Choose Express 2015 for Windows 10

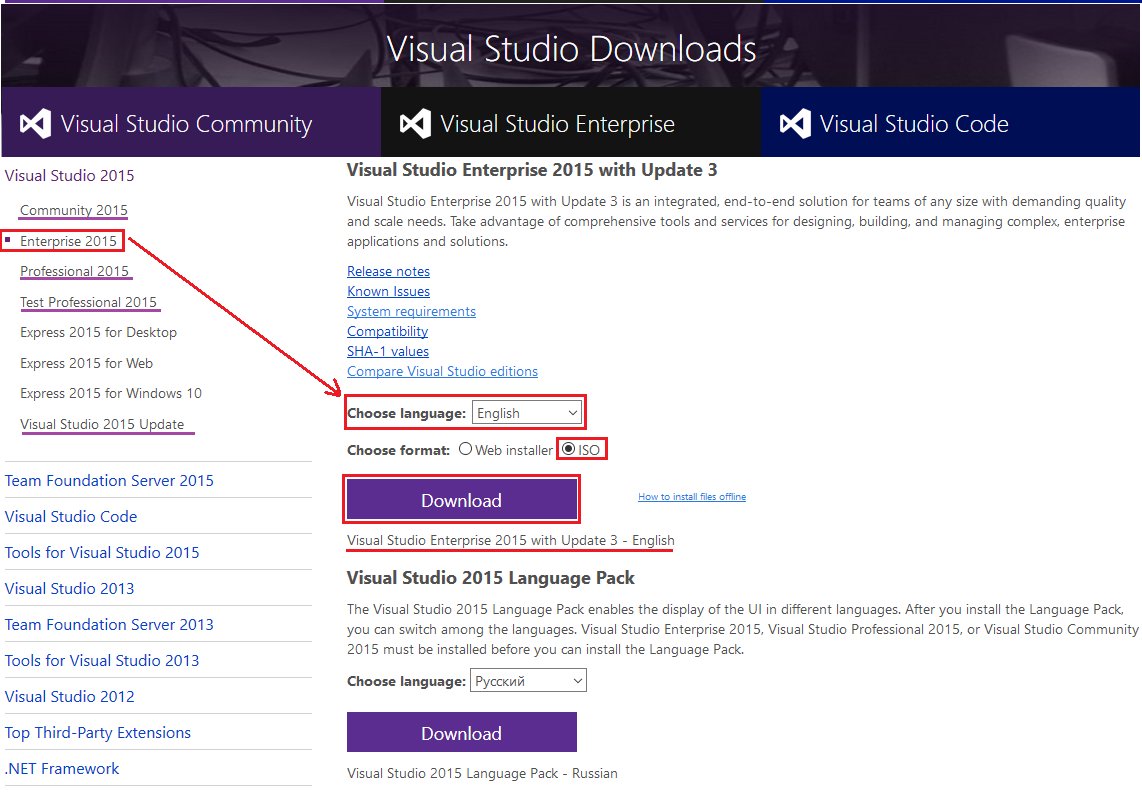pyautogui.click(x=111, y=393)
